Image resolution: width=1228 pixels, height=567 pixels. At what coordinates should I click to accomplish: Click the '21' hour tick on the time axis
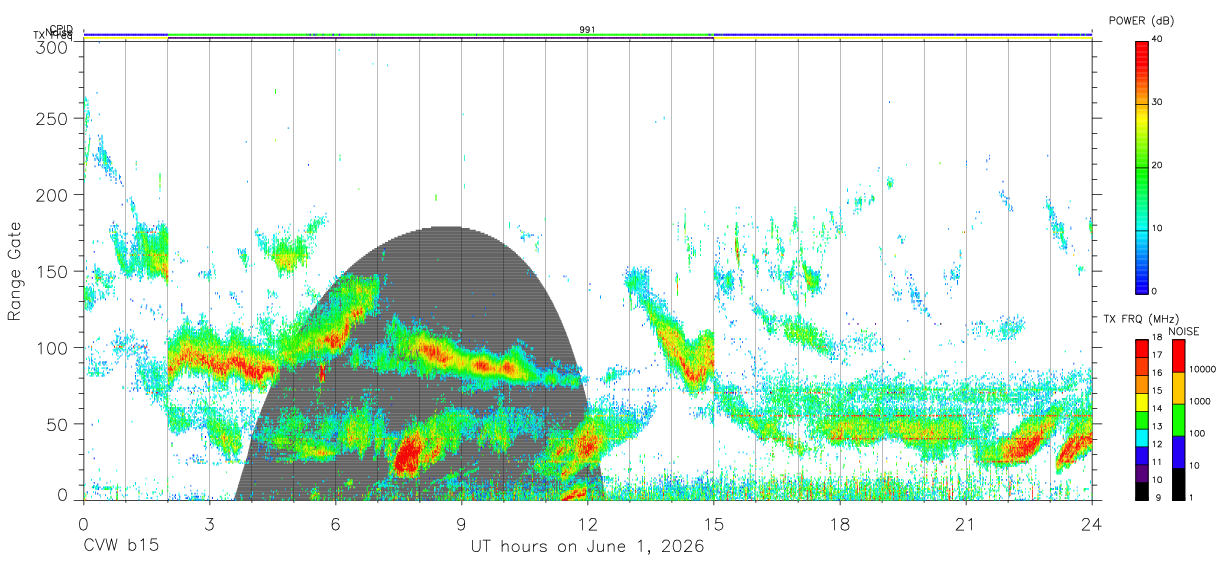click(x=965, y=523)
